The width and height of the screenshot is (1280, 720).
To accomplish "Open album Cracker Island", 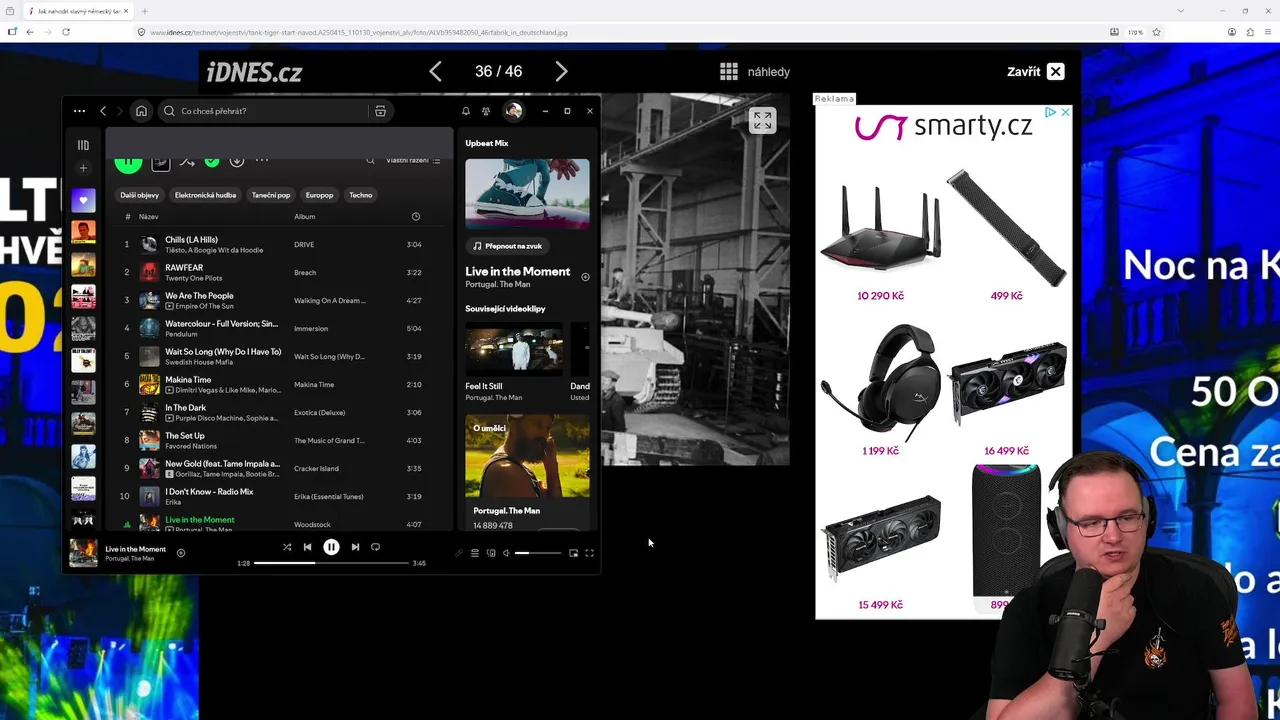I will tap(316, 468).
